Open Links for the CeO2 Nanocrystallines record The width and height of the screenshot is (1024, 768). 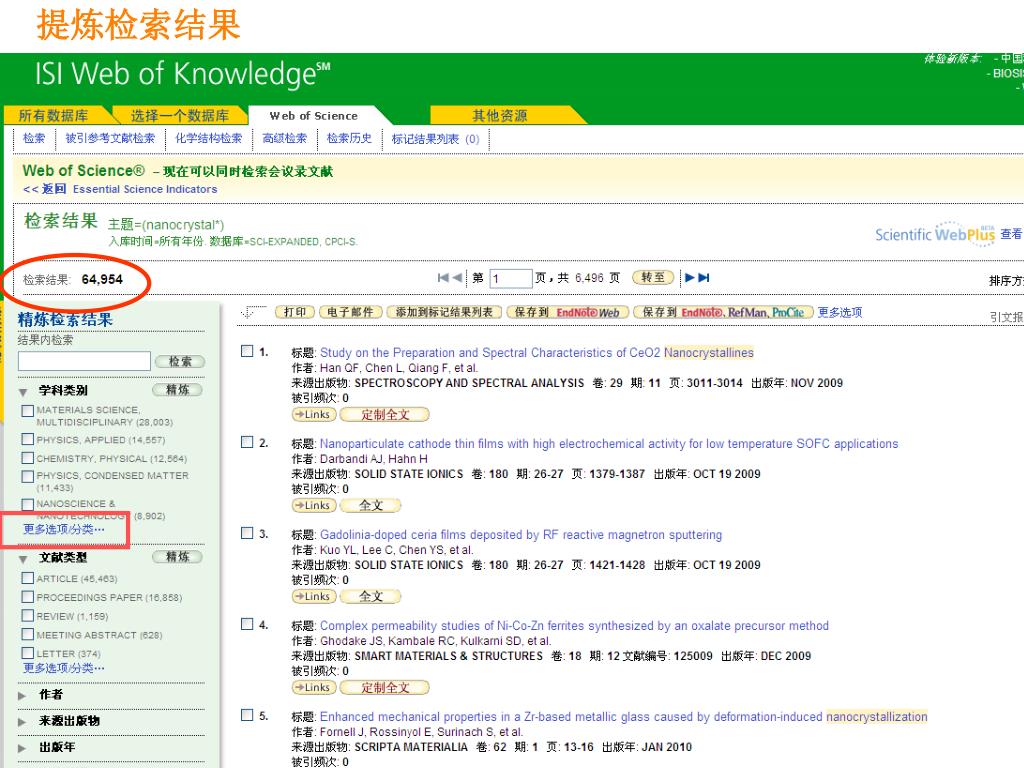tap(314, 415)
